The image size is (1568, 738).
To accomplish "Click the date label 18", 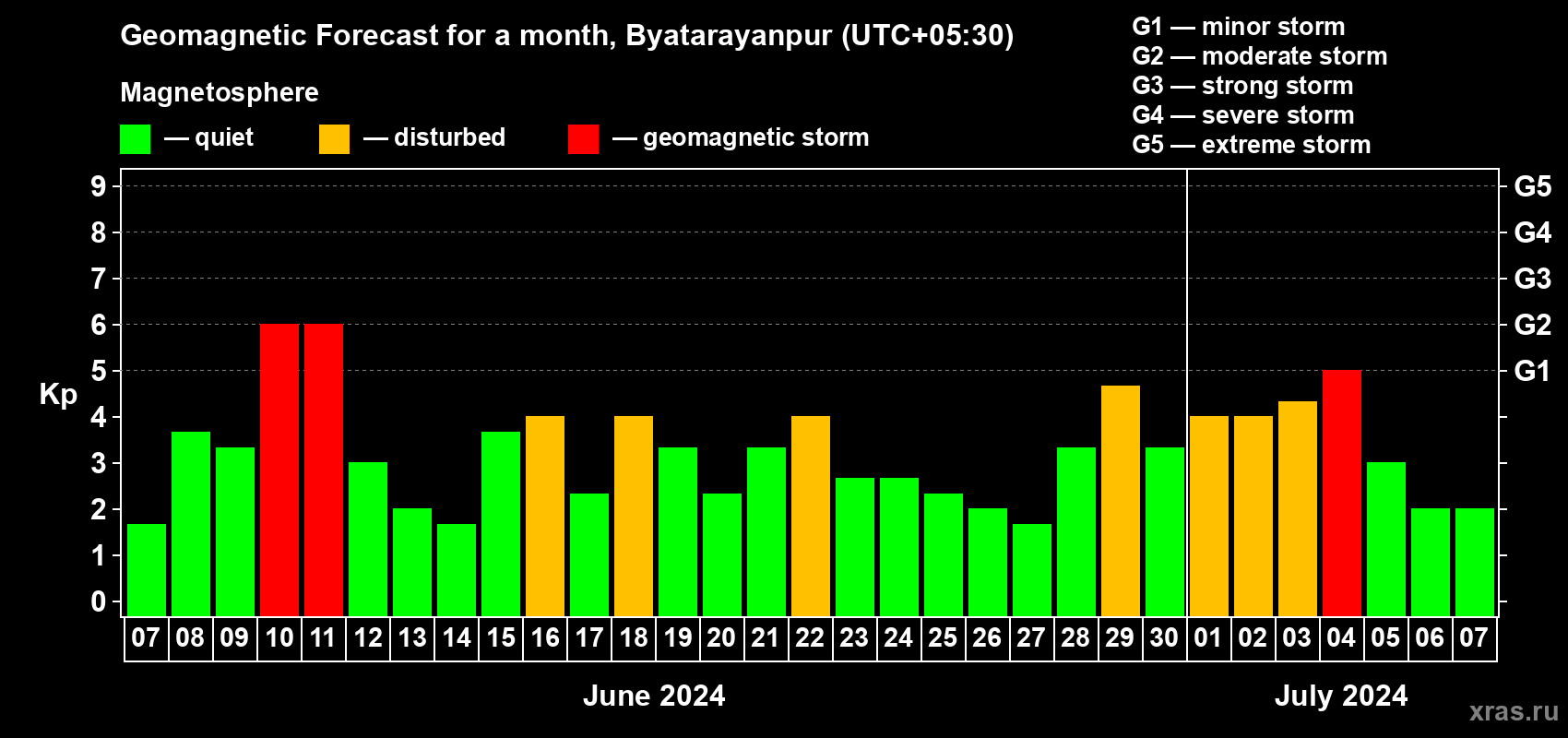I will 634,637.
